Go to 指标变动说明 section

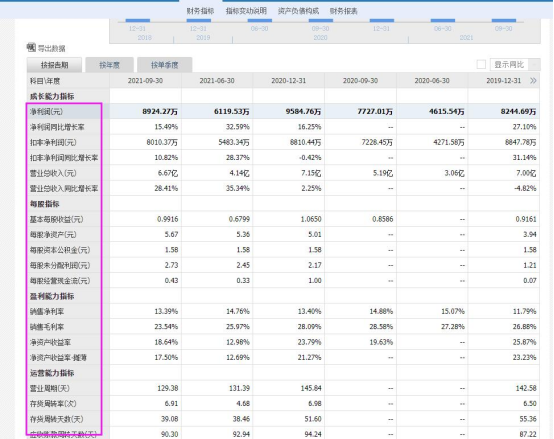[x=246, y=11]
